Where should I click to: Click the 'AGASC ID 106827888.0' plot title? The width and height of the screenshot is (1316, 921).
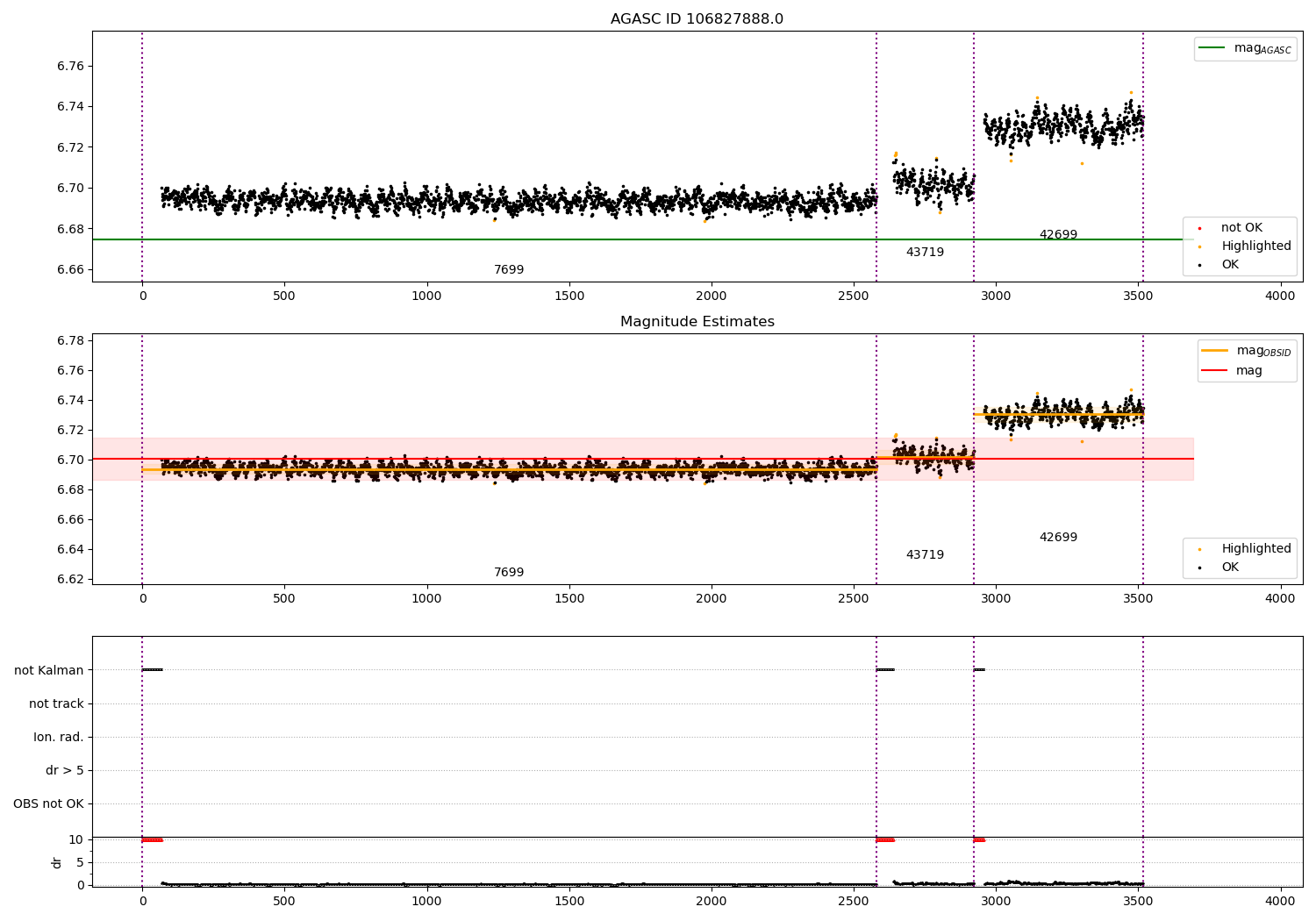pyautogui.click(x=697, y=19)
